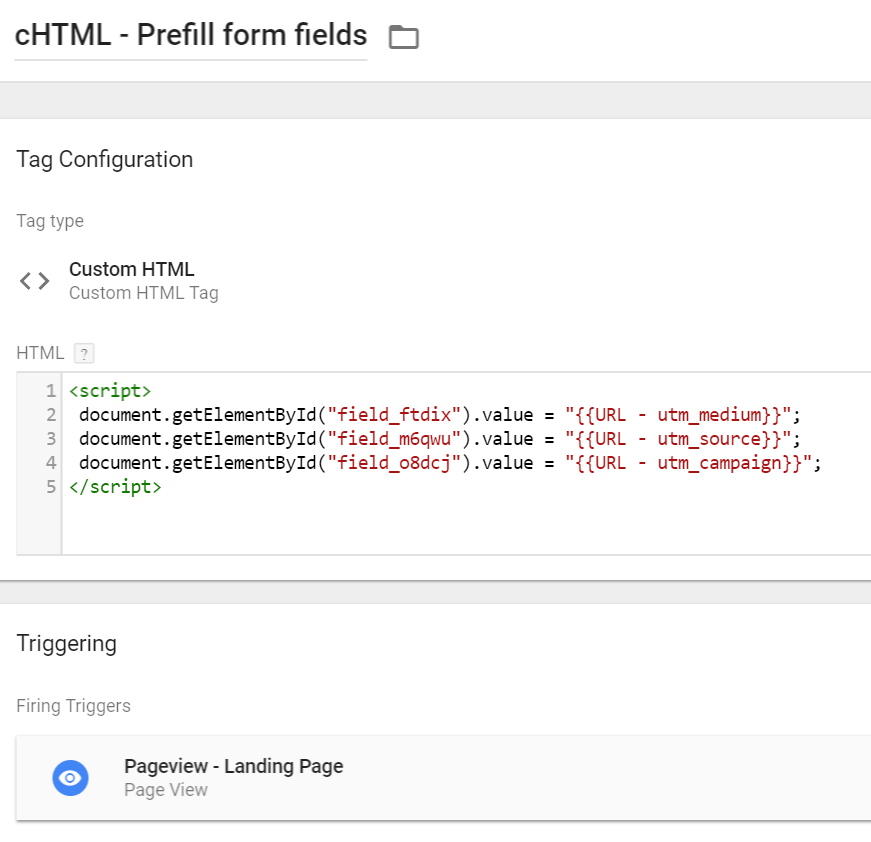Open the Tag Configuration section
The width and height of the screenshot is (871, 842).
click(104, 159)
